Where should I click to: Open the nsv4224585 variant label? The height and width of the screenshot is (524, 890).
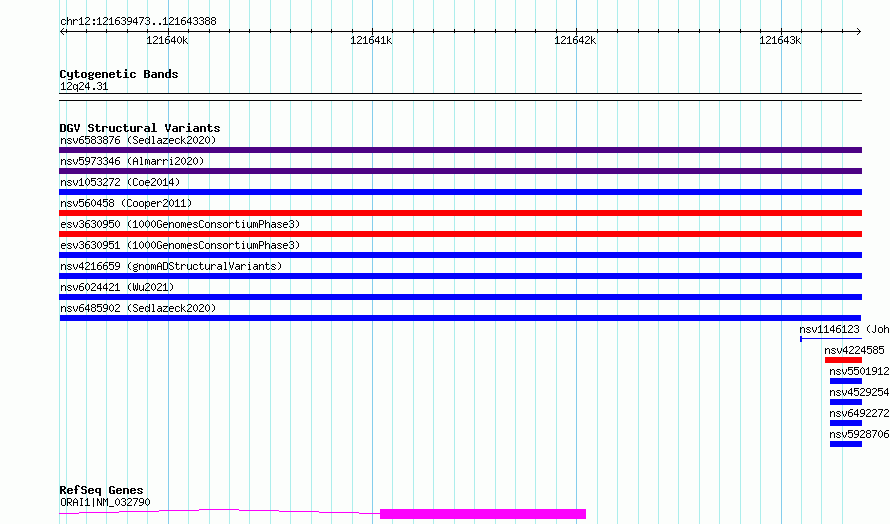pyautogui.click(x=854, y=350)
